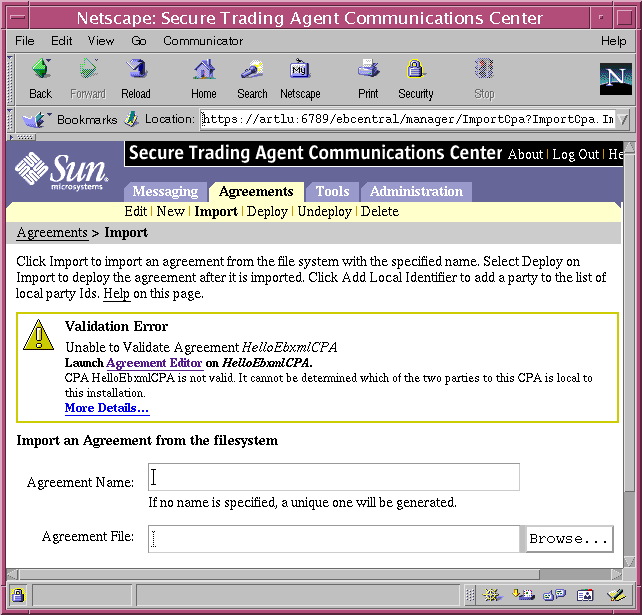Click the More Details... link
This screenshot has height=615, width=642.
(107, 408)
